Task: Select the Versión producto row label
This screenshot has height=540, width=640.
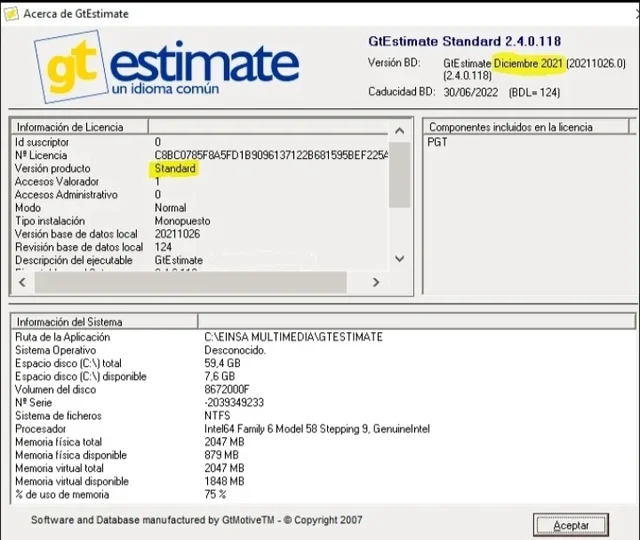Action: (53, 168)
